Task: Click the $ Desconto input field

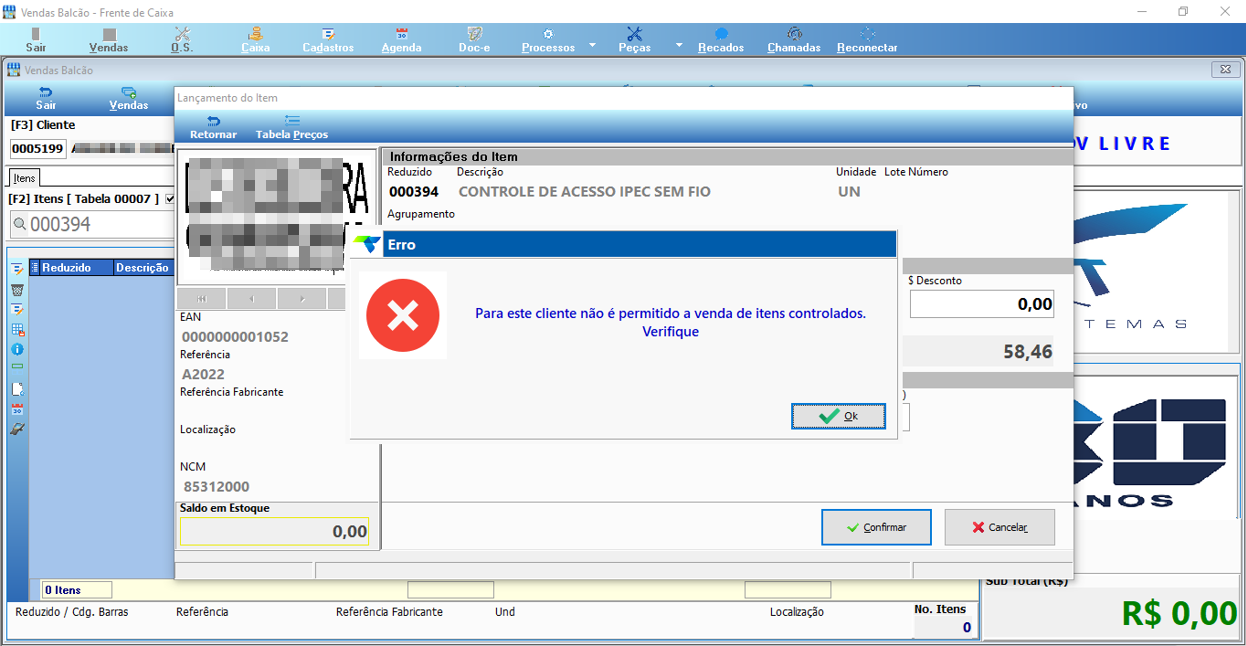Action: pos(982,304)
